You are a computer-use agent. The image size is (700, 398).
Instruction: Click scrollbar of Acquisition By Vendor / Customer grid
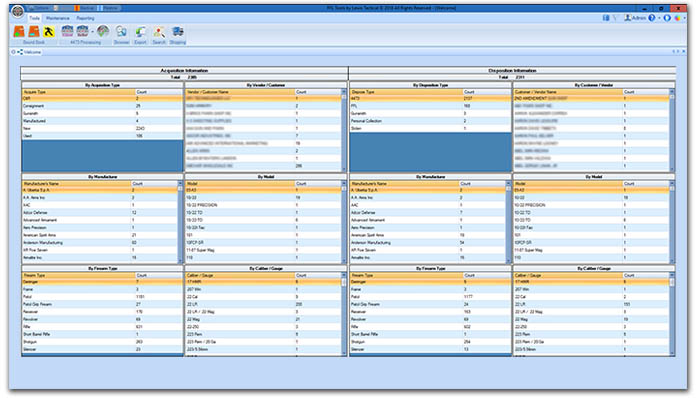pos(344,130)
